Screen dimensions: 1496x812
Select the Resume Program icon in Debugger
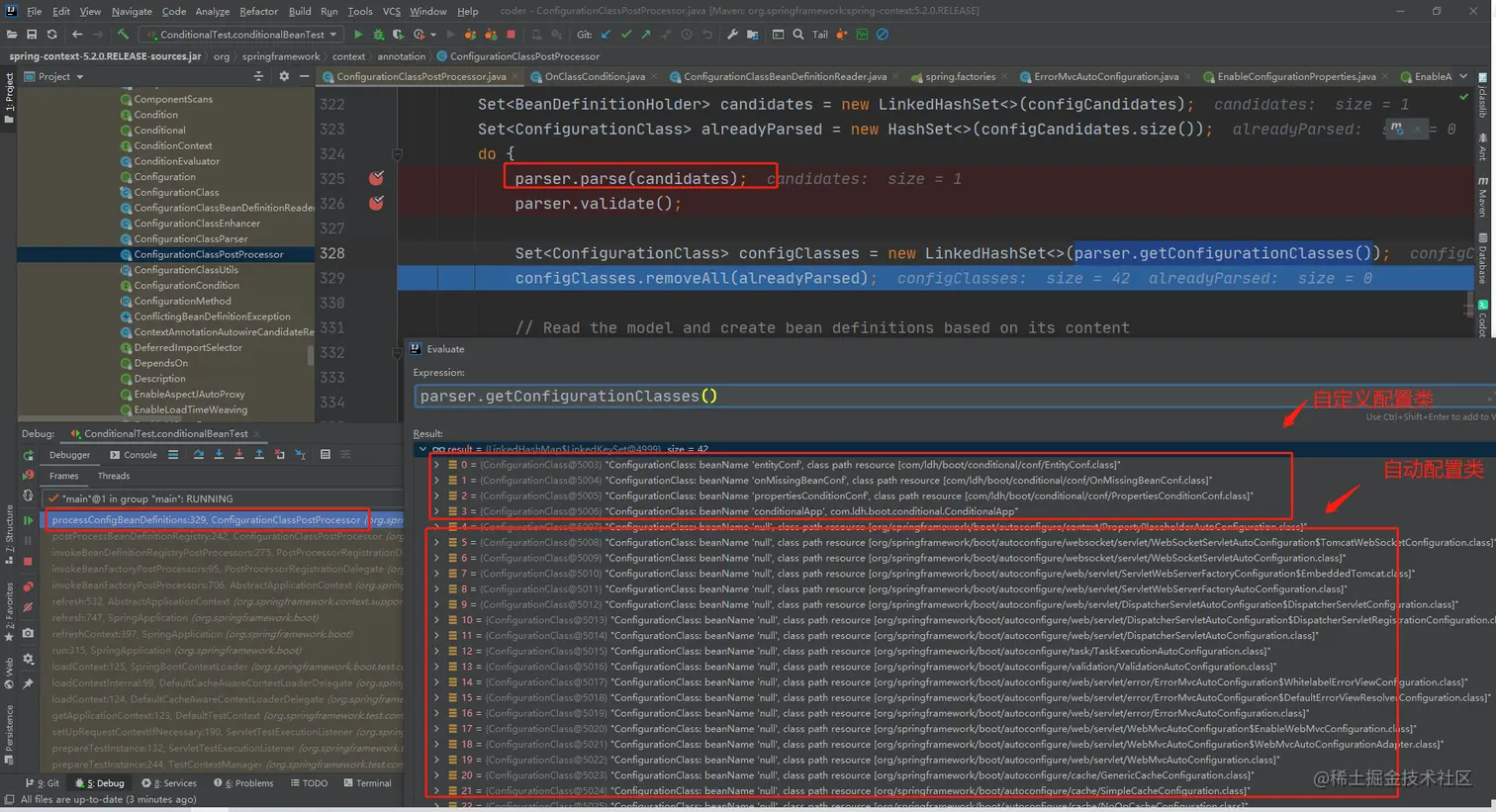pyautogui.click(x=30, y=520)
